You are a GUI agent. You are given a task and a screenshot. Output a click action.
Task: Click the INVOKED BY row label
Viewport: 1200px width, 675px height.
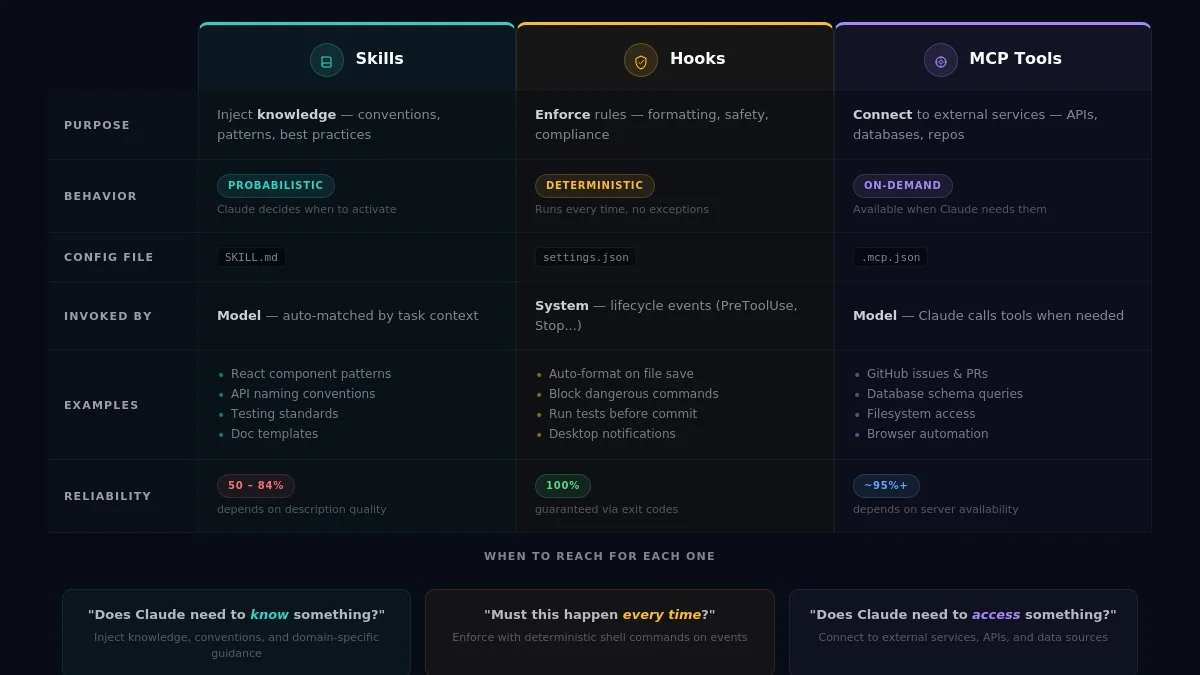coord(108,316)
